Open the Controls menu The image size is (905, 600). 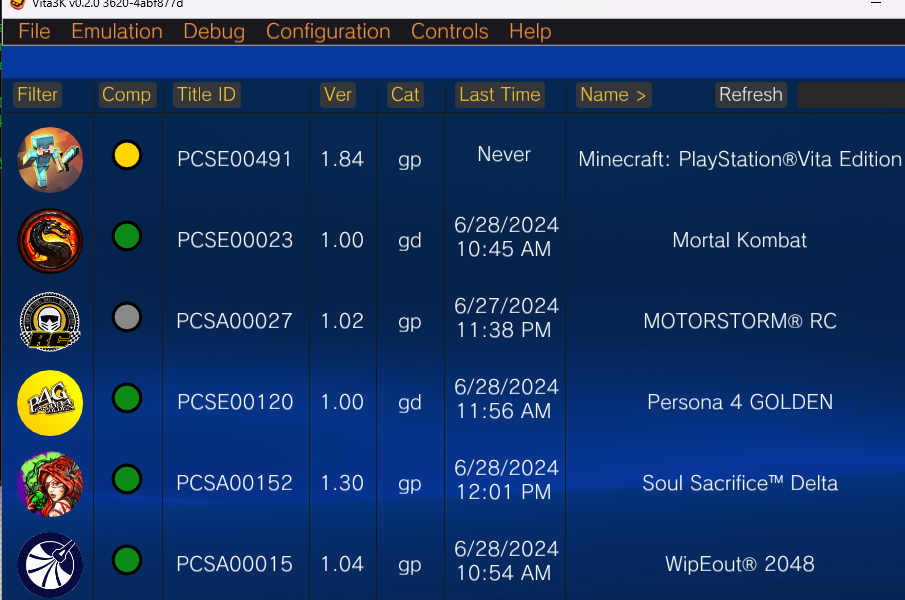pos(450,32)
